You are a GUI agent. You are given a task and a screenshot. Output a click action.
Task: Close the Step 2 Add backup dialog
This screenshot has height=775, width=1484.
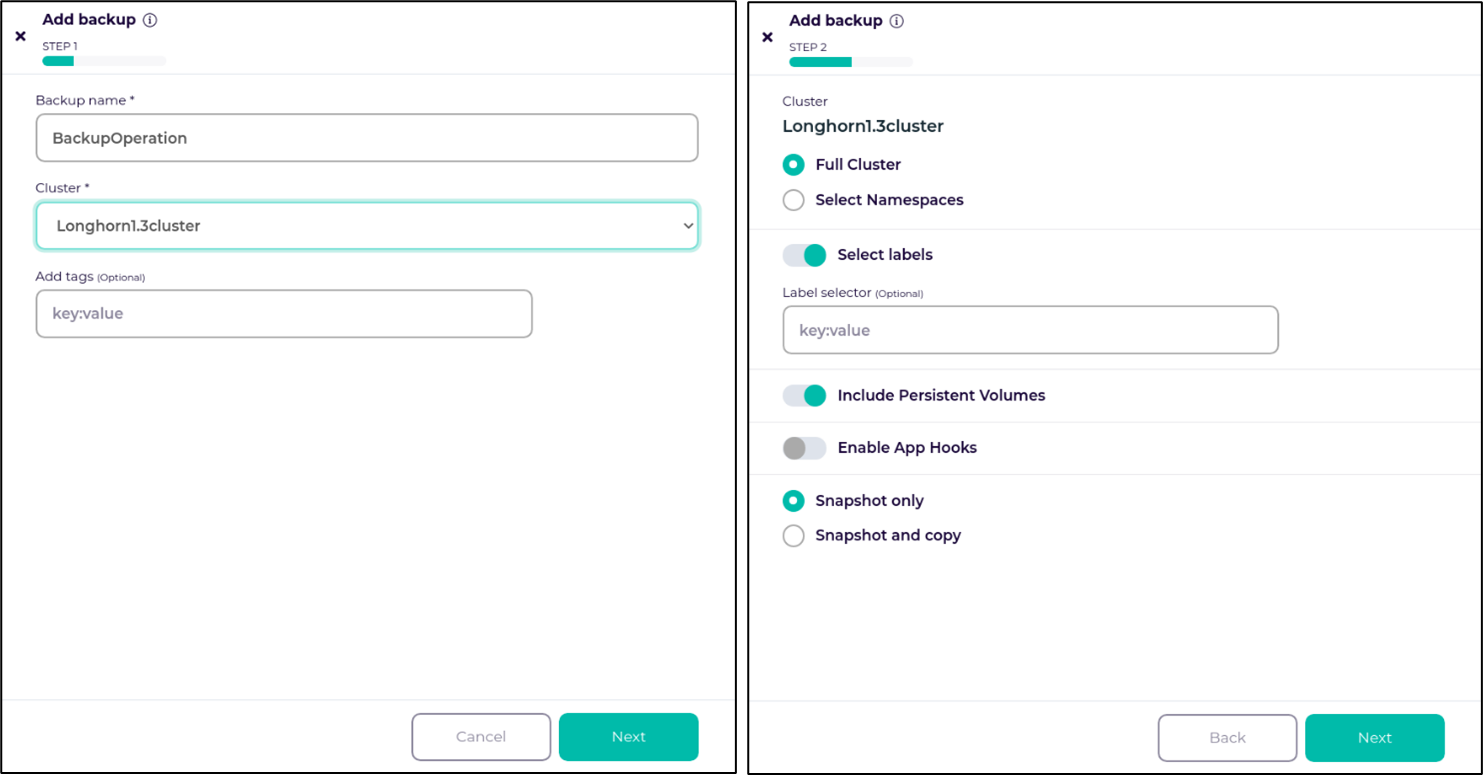coord(767,38)
